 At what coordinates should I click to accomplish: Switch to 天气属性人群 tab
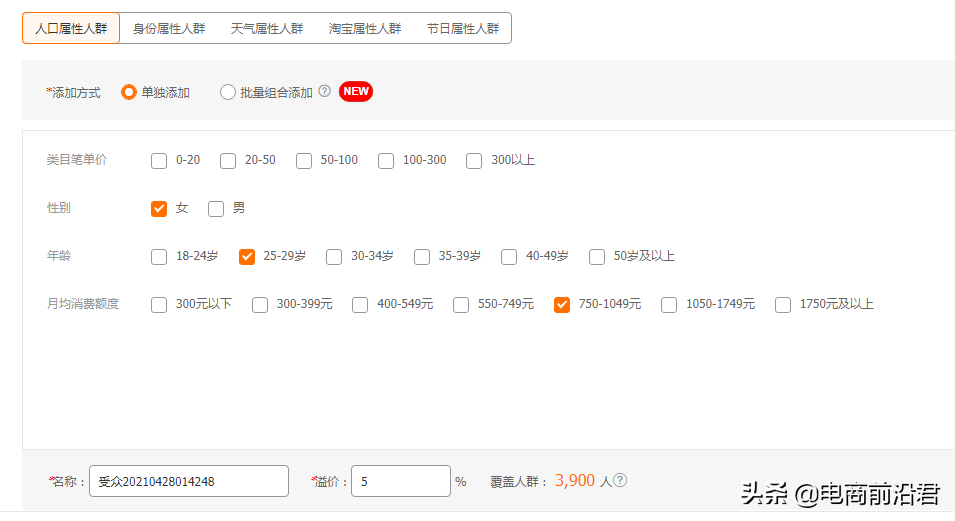tap(267, 28)
